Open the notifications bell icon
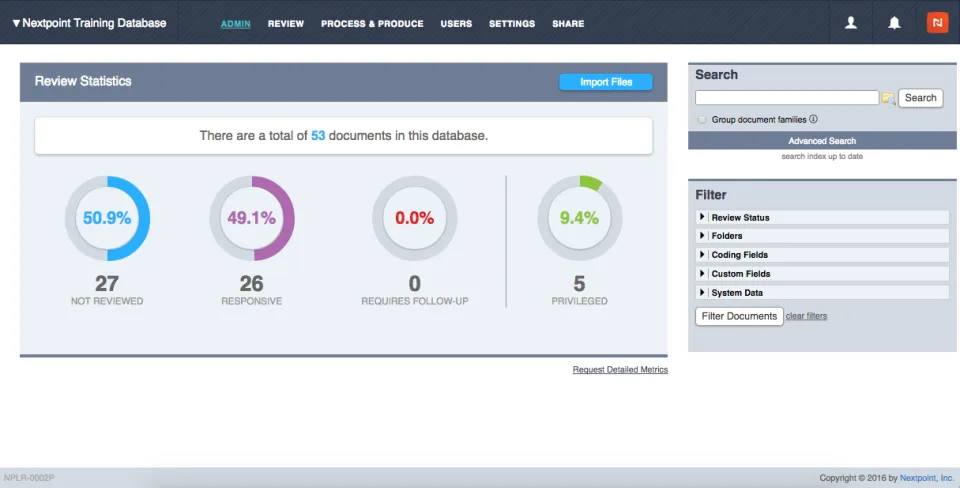 (x=894, y=23)
